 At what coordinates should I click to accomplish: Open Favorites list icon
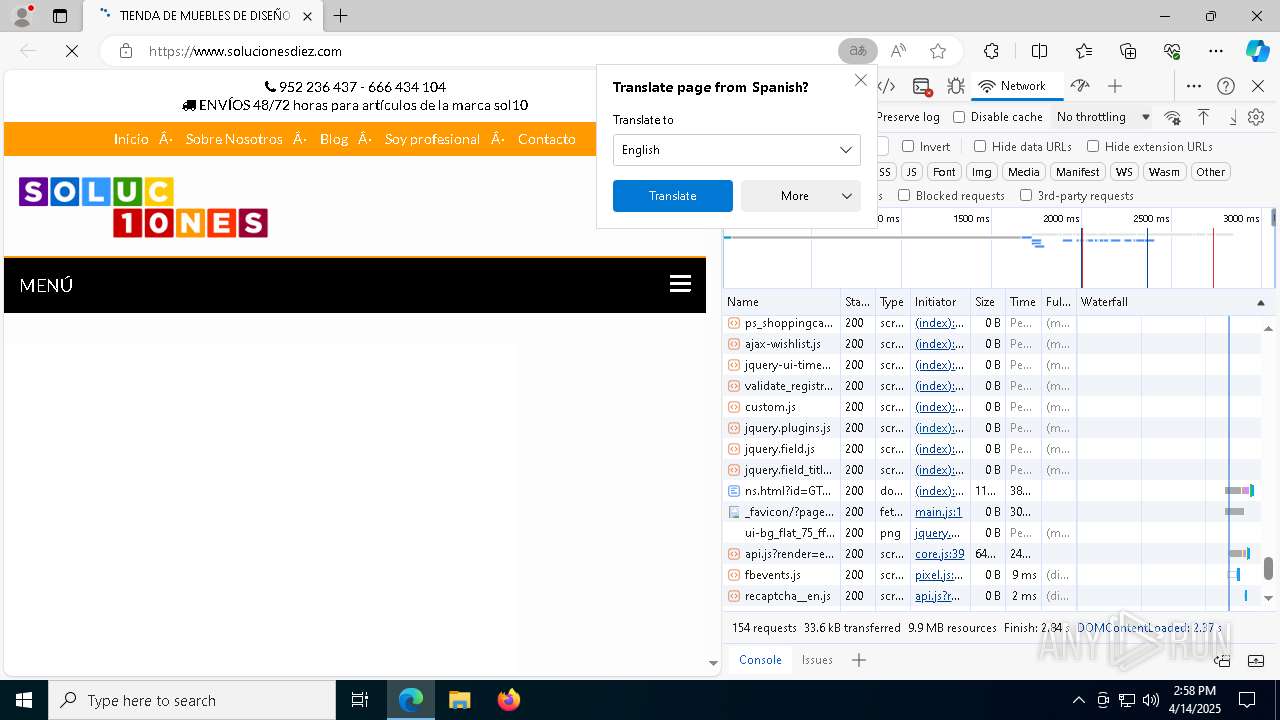(1084, 51)
